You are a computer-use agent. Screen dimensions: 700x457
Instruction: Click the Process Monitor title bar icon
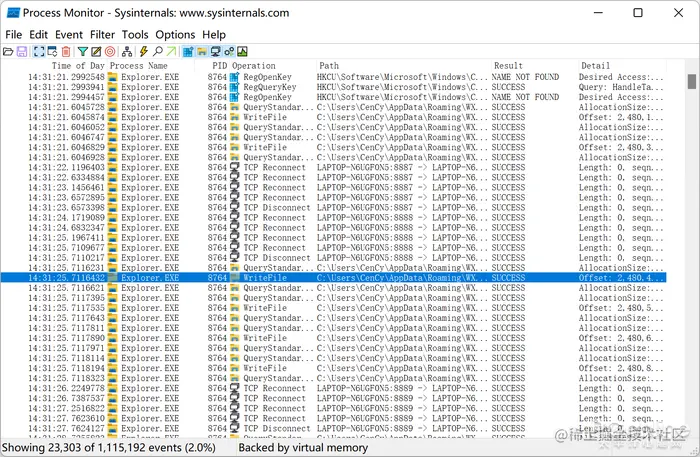tap(13, 13)
